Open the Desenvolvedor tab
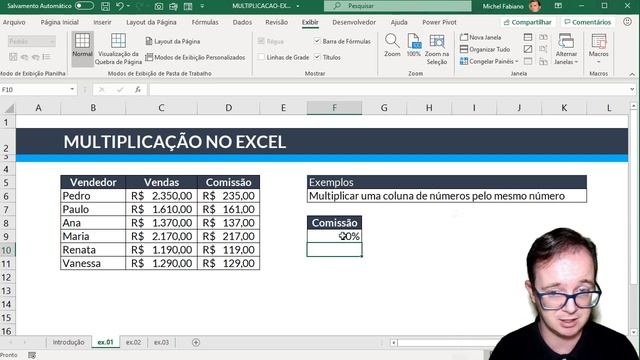Screen dimensions: 640x360 pos(354,22)
